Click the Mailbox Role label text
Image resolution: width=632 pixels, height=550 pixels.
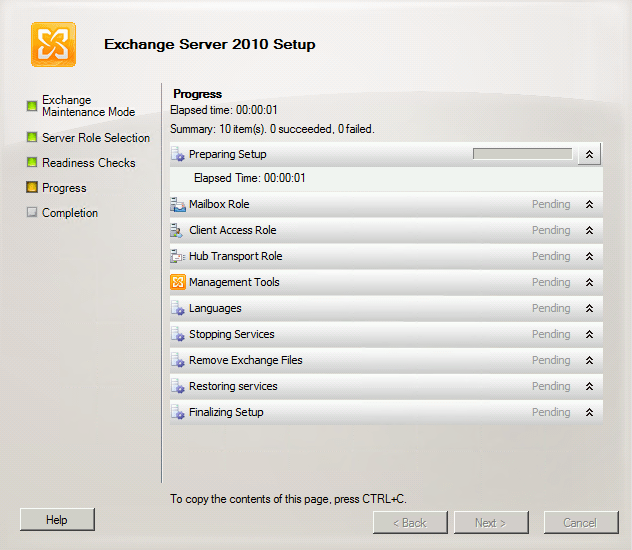pyautogui.click(x=219, y=204)
